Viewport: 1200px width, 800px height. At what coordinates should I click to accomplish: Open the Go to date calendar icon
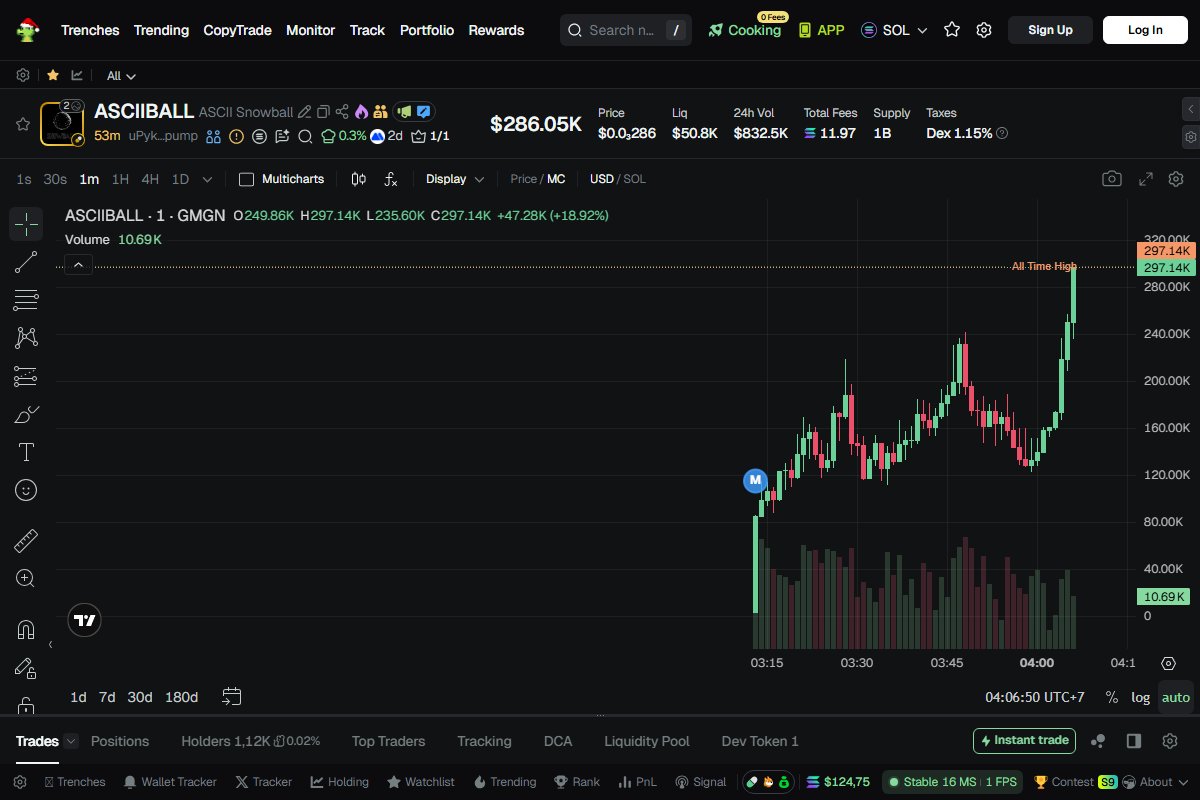[x=232, y=696]
